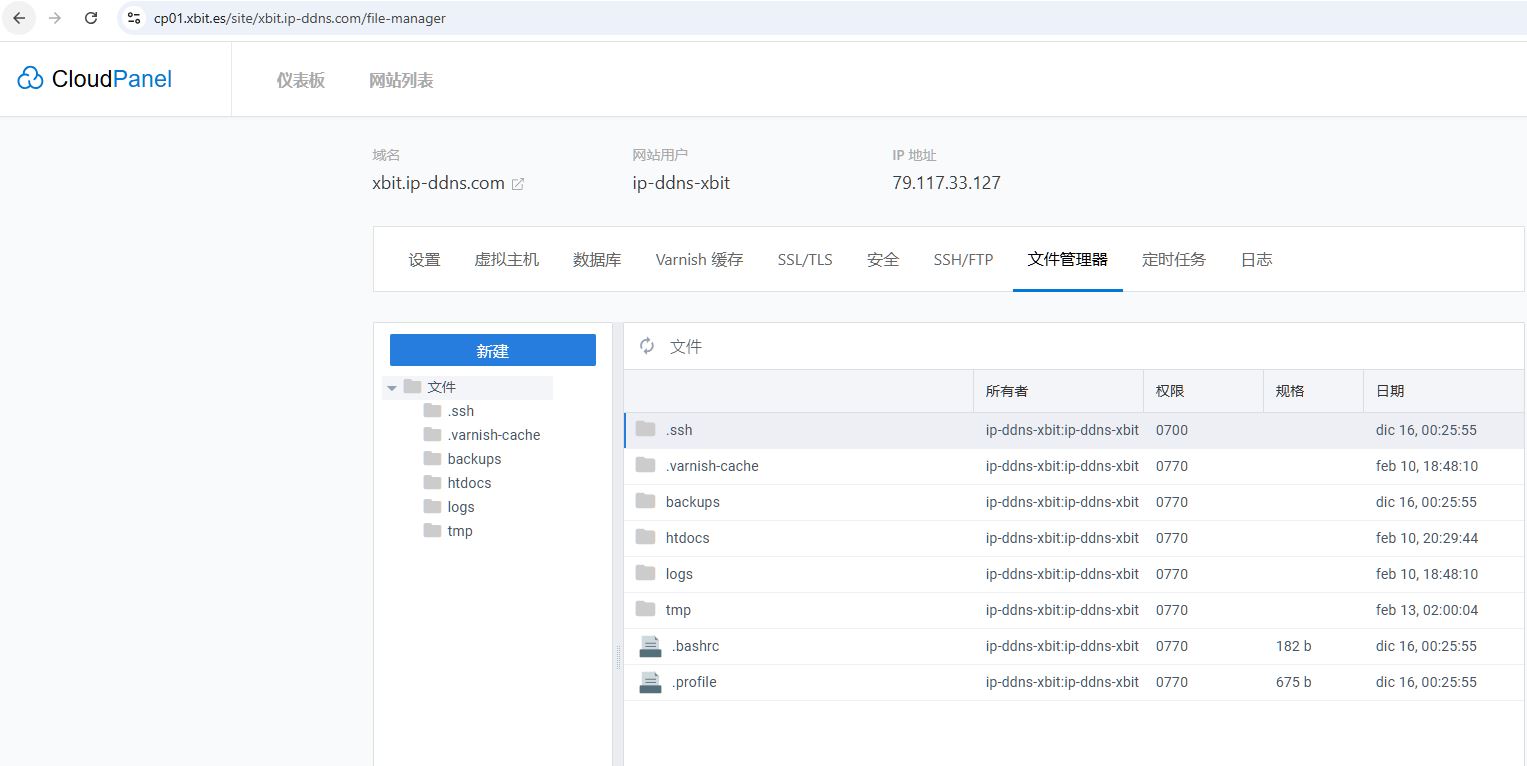The width and height of the screenshot is (1527, 766).
Task: Open the 虚拟主机 tab
Action: [x=506, y=259]
